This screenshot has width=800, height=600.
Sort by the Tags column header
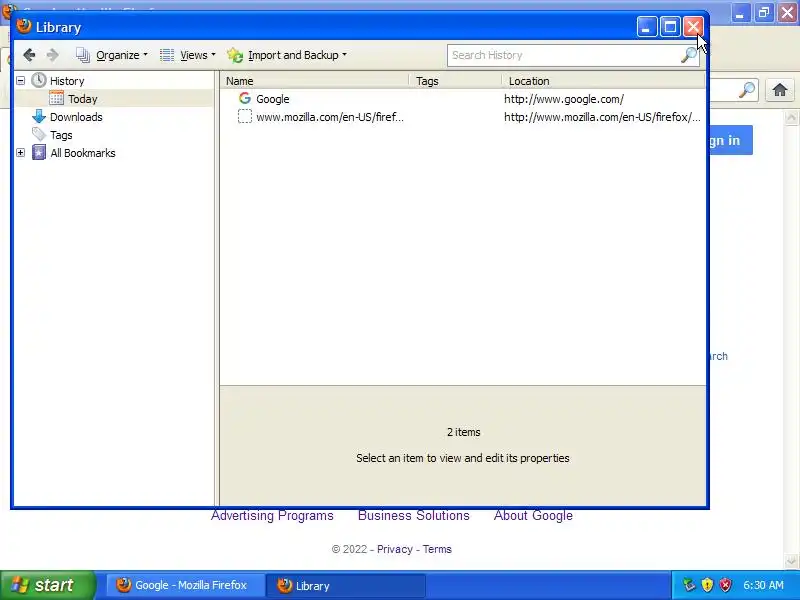point(456,81)
